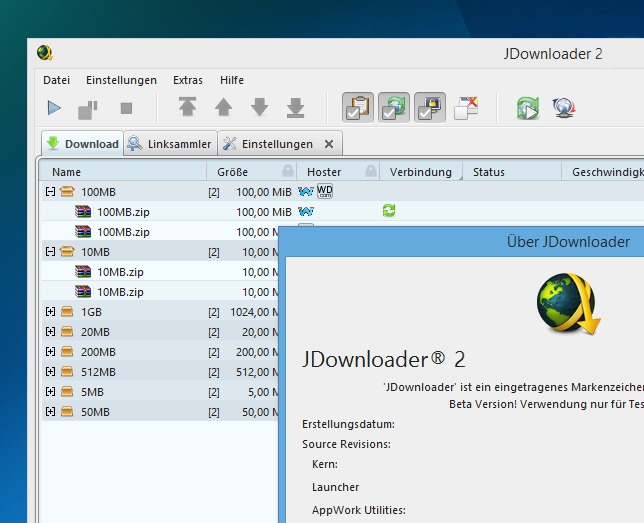Viewport: 644px width, 523px height.
Task: Open the Hilfe menu
Action: coord(232,80)
